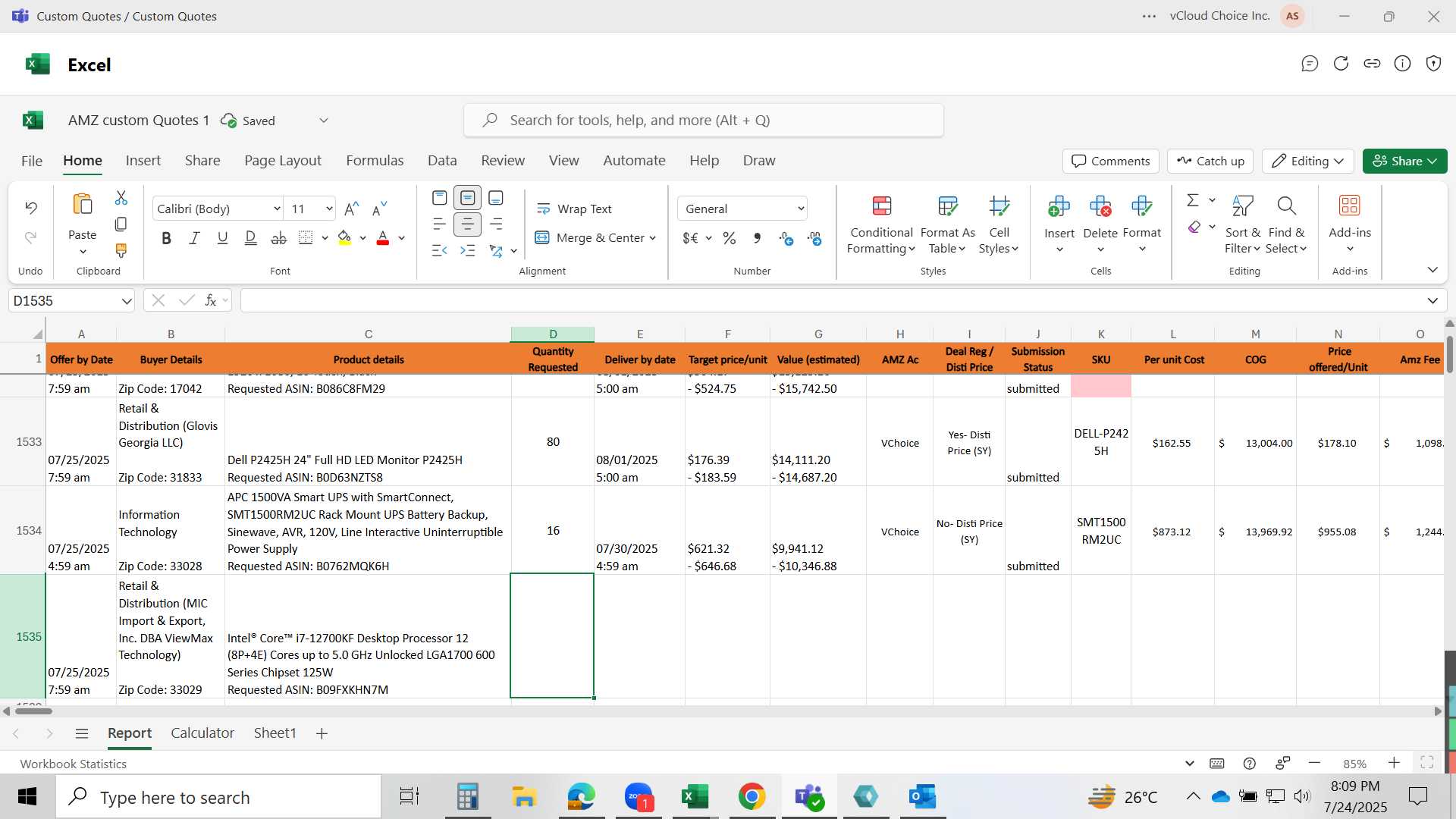1456x819 pixels.
Task: Click the Copy icon in Clipboard group
Action: point(121,224)
